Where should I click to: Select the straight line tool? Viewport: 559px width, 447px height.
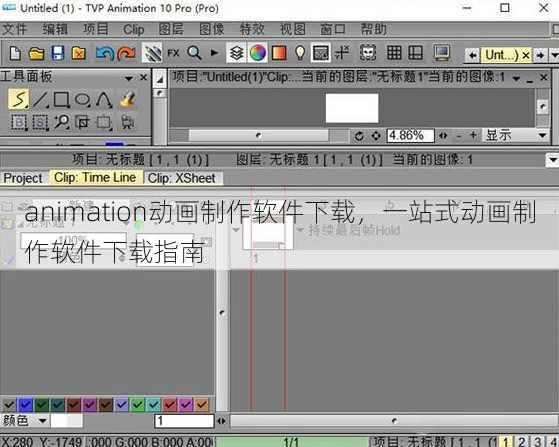tap(40, 100)
